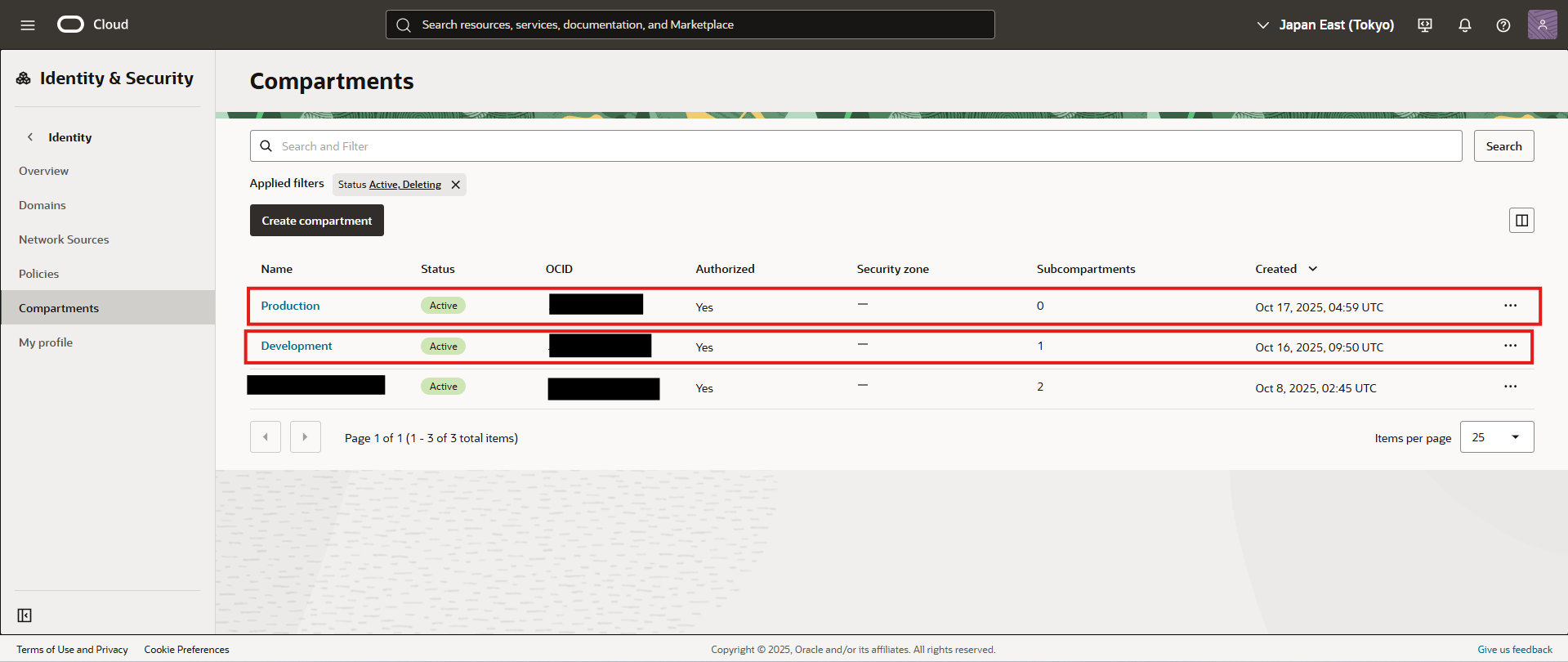Viewport: 1568px width, 662px height.
Task: Open the help question mark menu
Action: tap(1503, 25)
